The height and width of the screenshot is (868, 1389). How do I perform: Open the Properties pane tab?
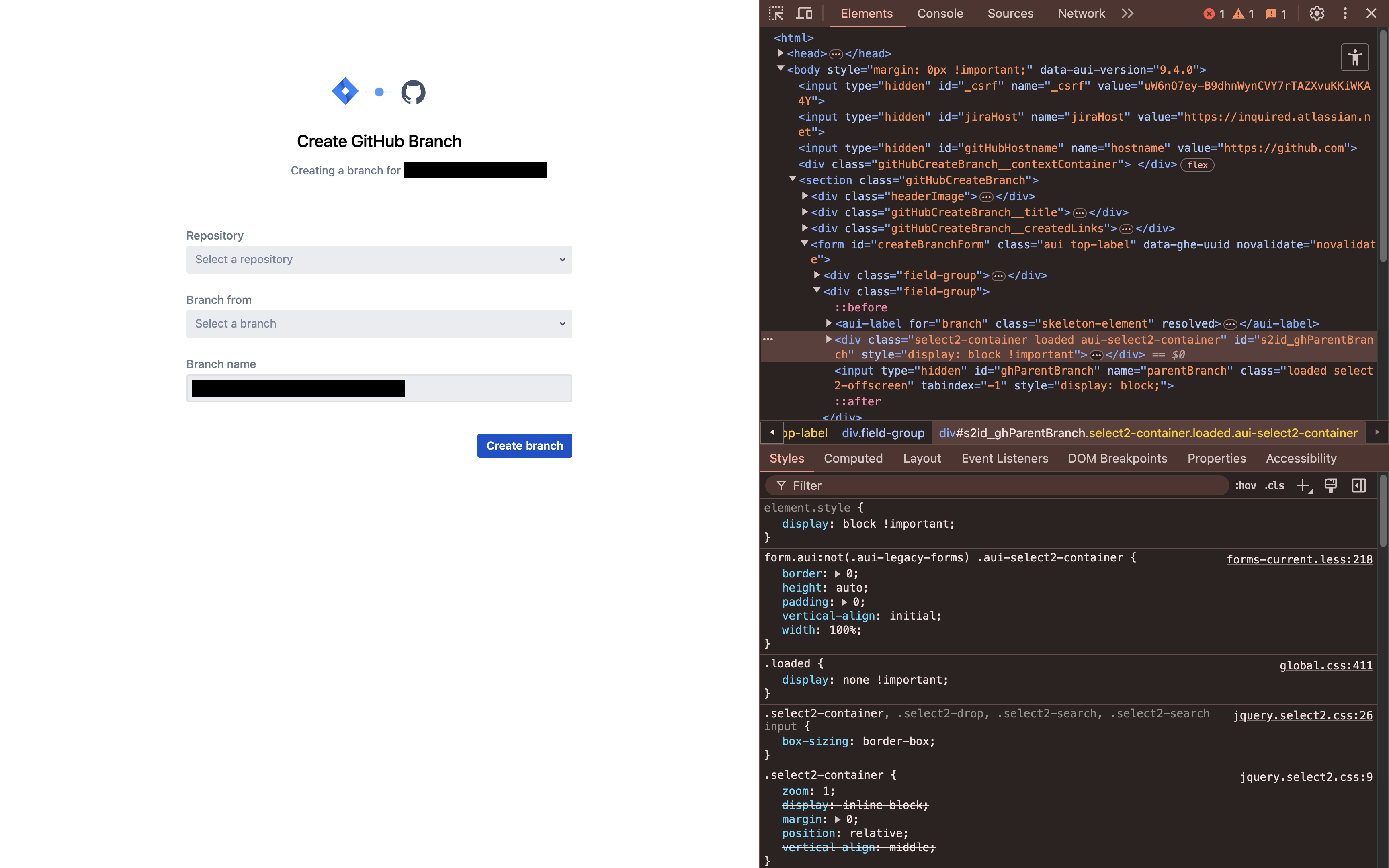pyautogui.click(x=1216, y=458)
